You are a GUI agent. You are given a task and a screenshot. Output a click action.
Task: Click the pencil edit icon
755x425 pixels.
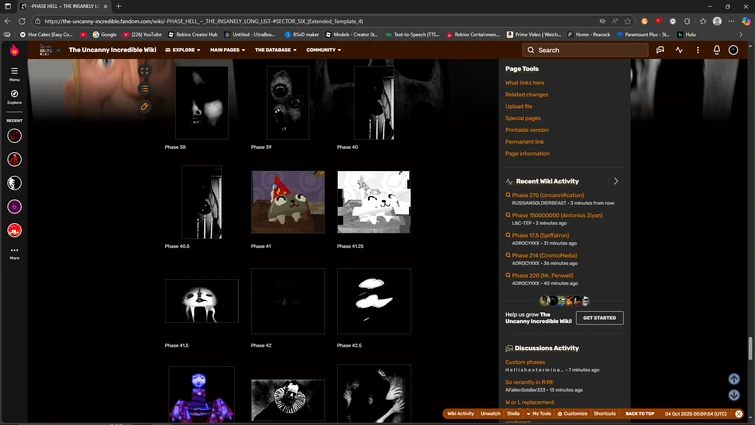[144, 106]
